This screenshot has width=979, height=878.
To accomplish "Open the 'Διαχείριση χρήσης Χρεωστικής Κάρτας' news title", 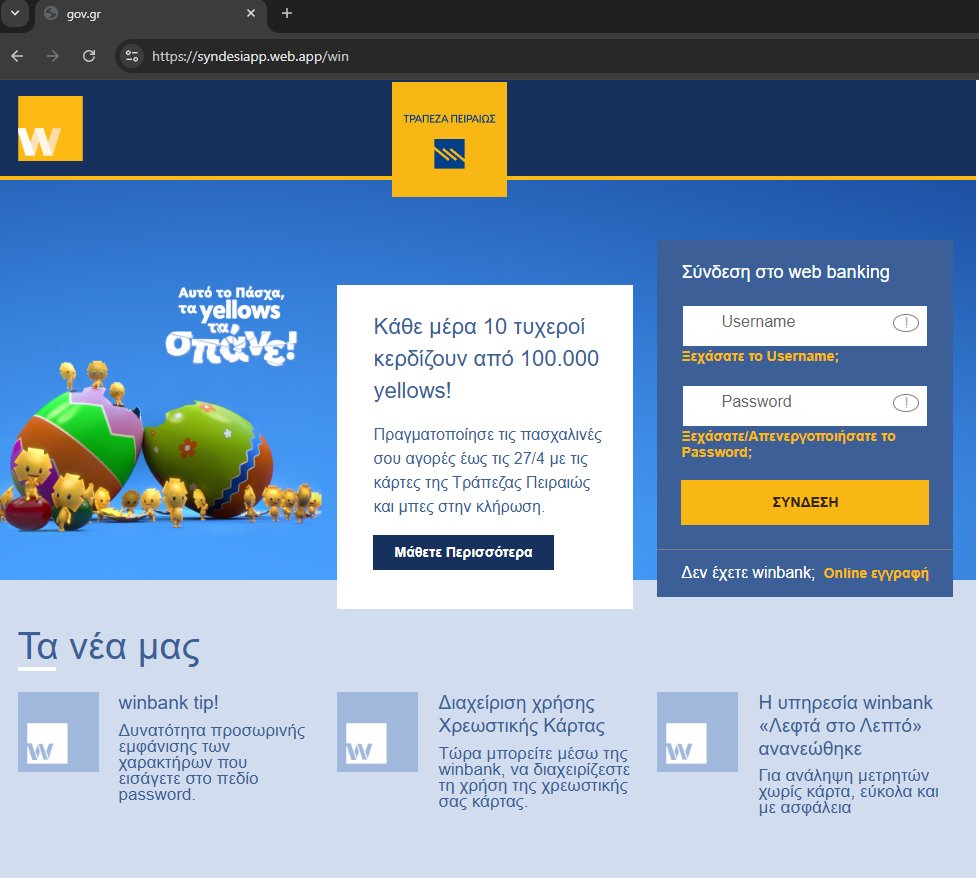I will [521, 714].
